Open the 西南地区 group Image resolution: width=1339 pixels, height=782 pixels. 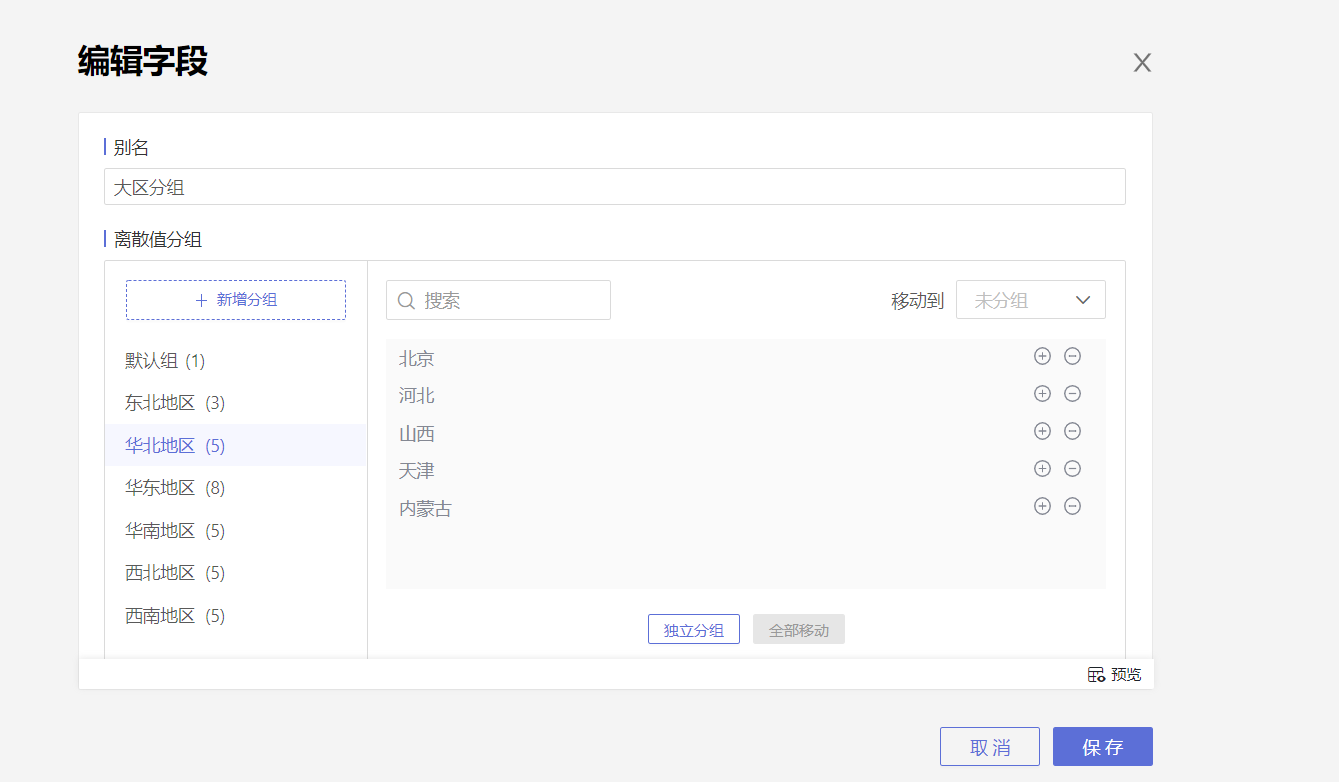[x=175, y=616]
